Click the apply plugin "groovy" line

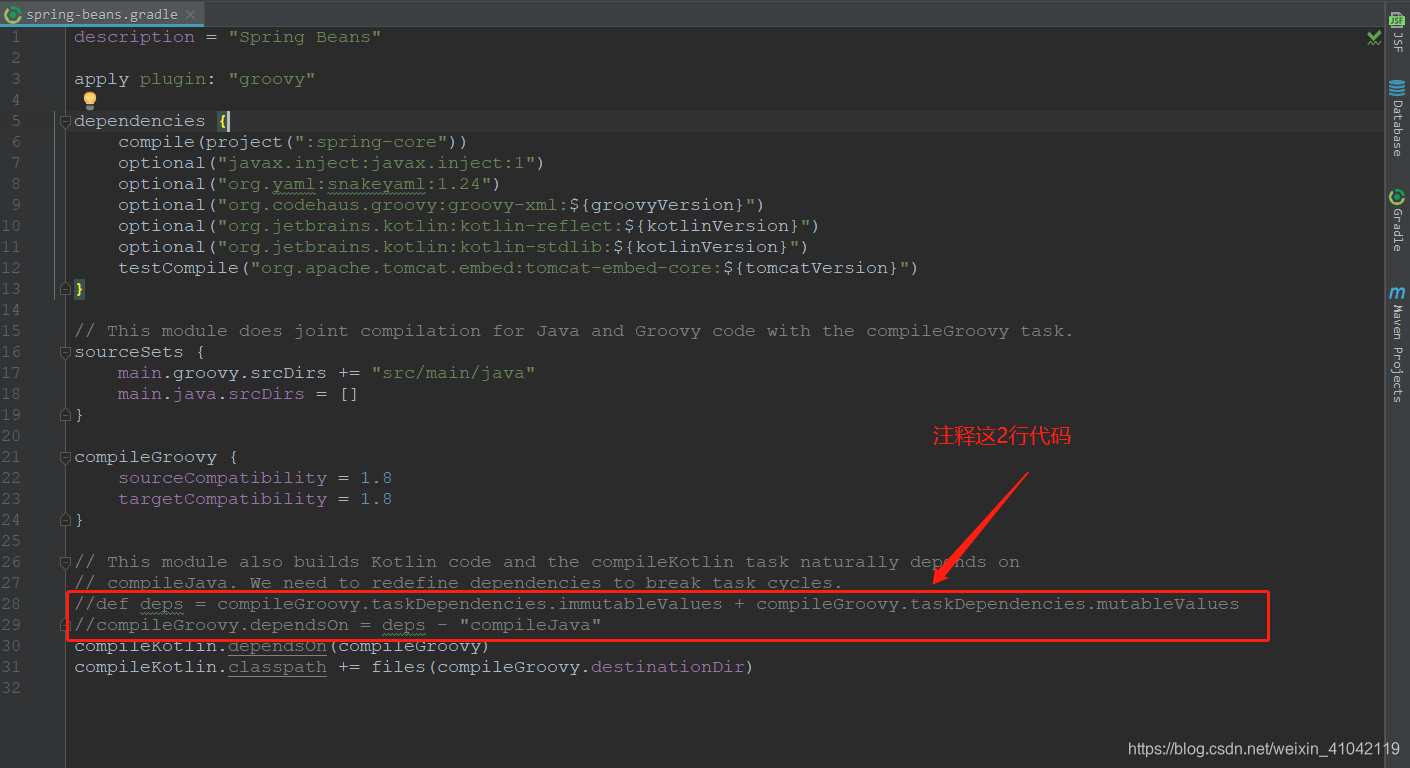click(194, 79)
